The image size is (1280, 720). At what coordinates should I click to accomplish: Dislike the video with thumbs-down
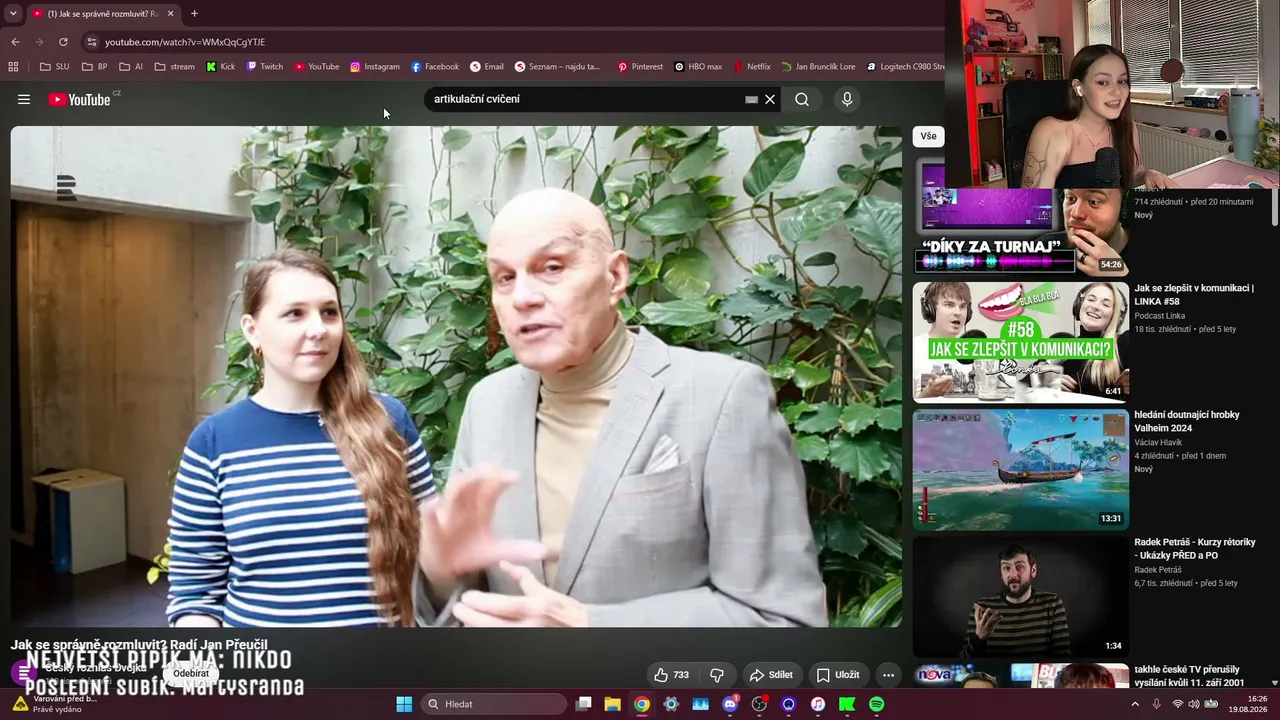[717, 675]
